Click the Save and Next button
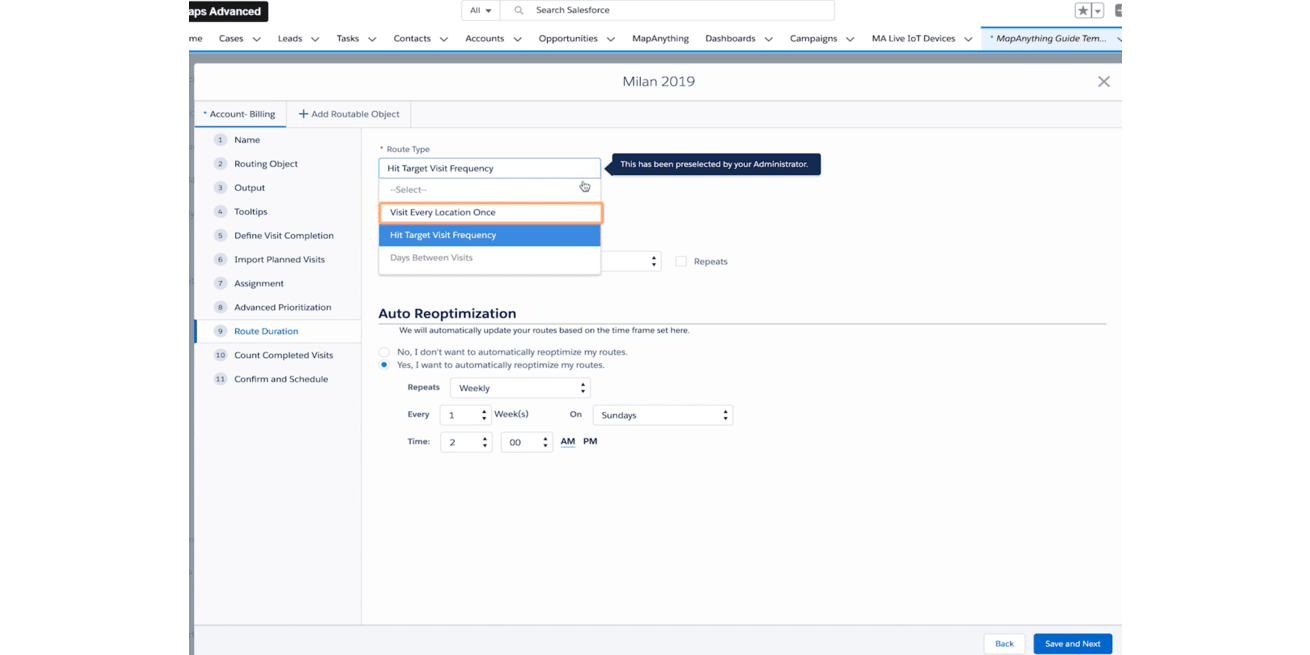This screenshot has height=655, width=1310. [1072, 643]
